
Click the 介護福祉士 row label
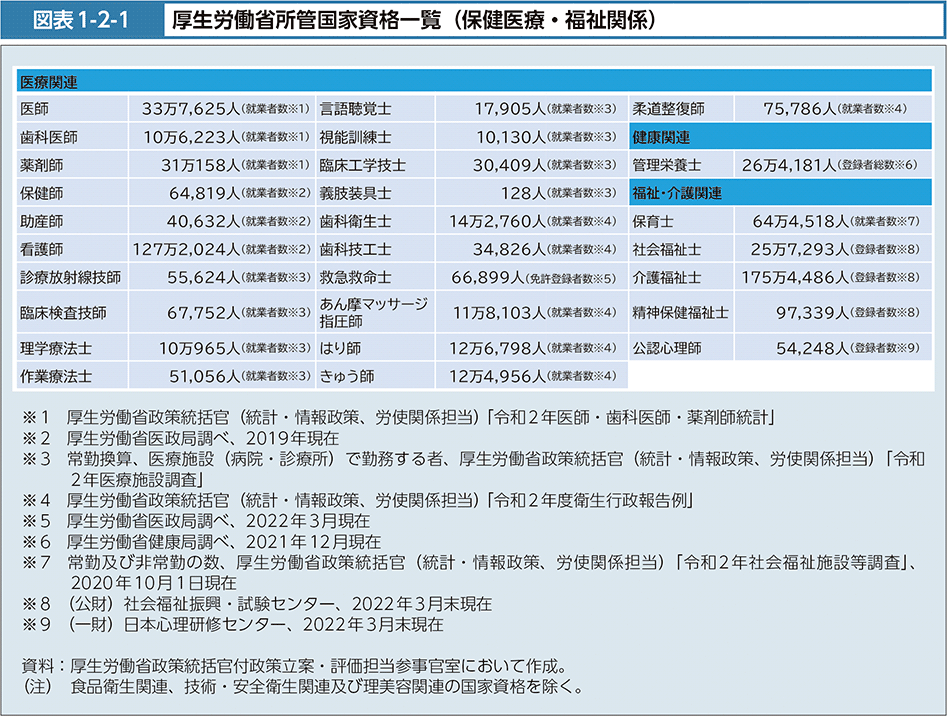click(668, 277)
